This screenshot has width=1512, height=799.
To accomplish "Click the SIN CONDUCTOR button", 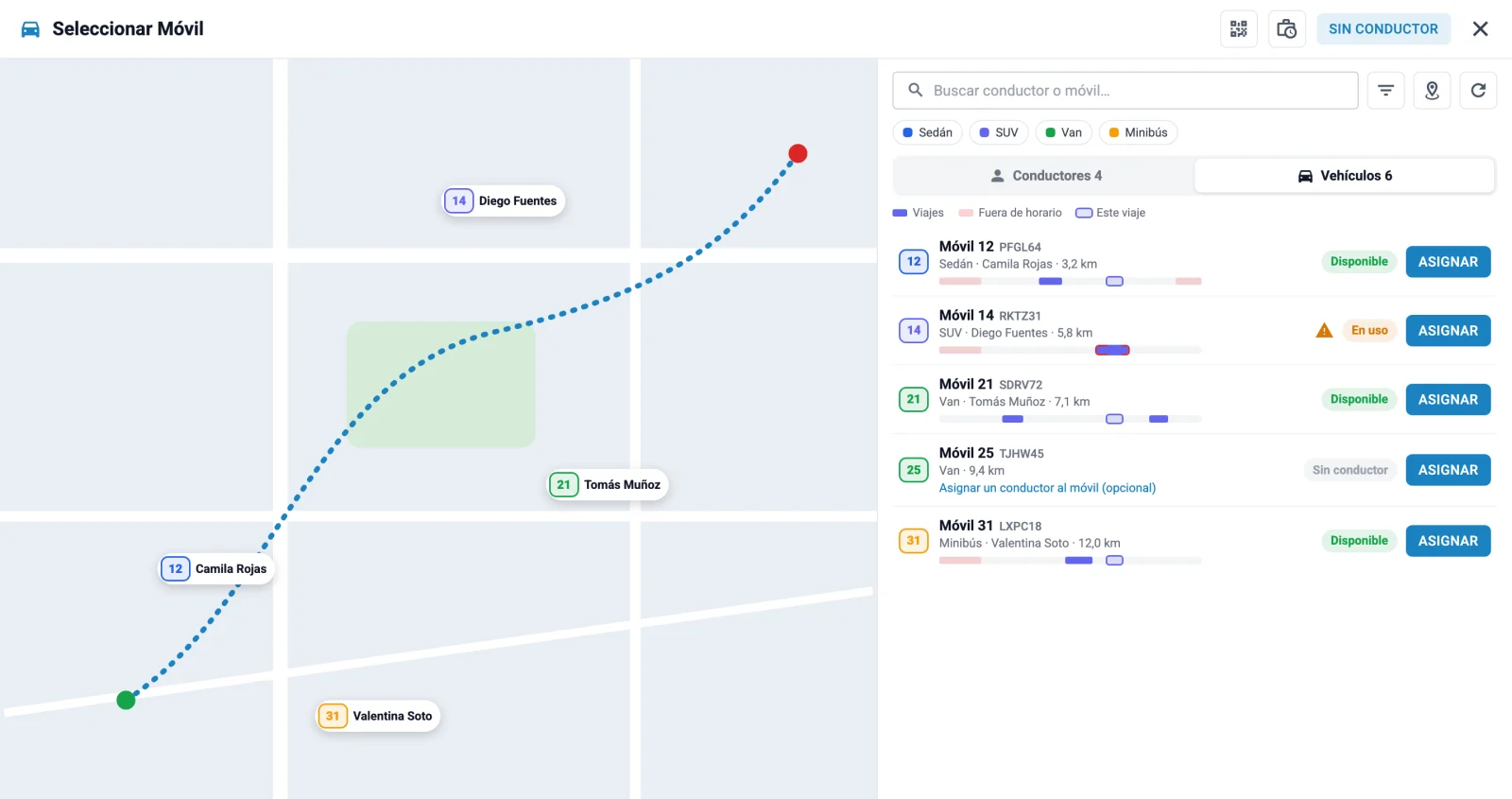I will [1383, 29].
